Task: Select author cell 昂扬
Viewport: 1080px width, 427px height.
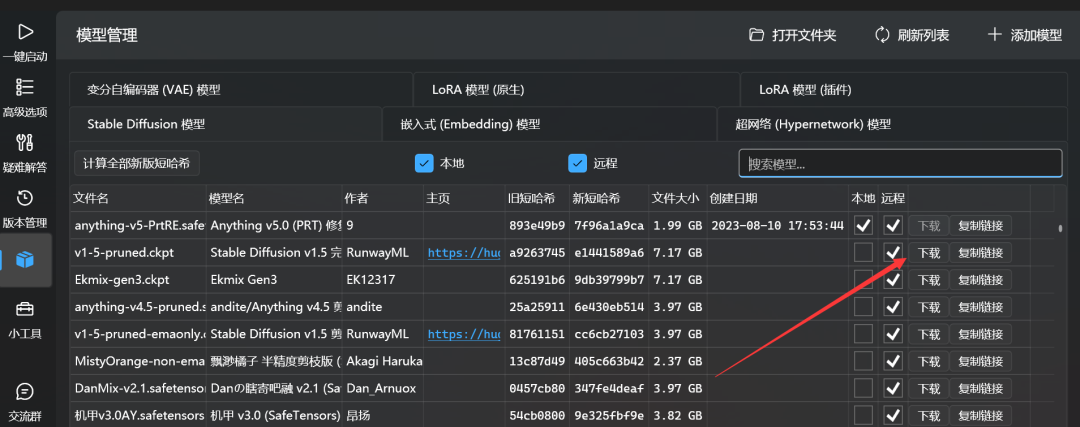Action: click(x=382, y=415)
